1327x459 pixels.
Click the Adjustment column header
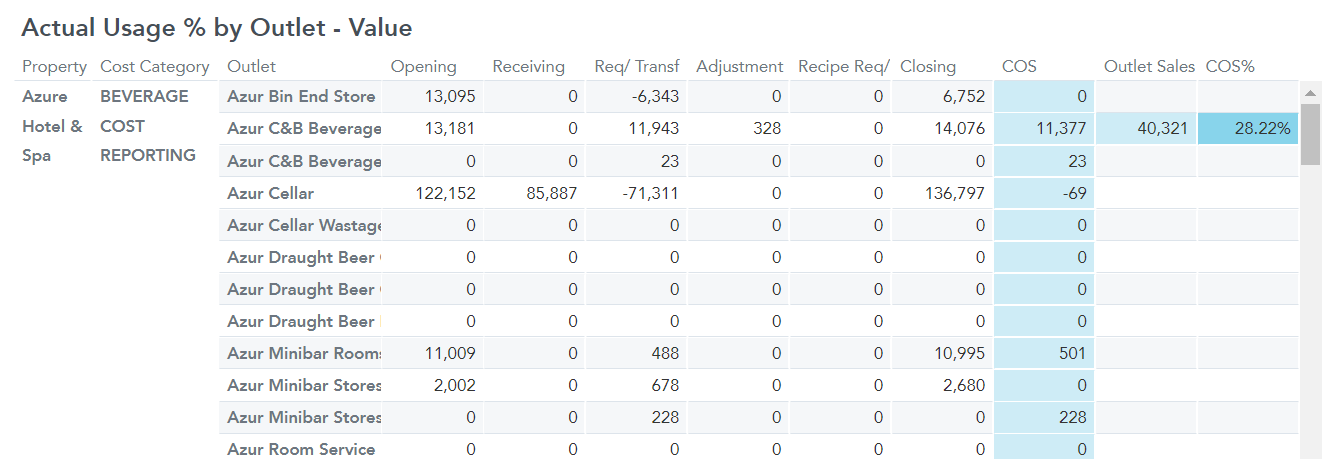[739, 67]
